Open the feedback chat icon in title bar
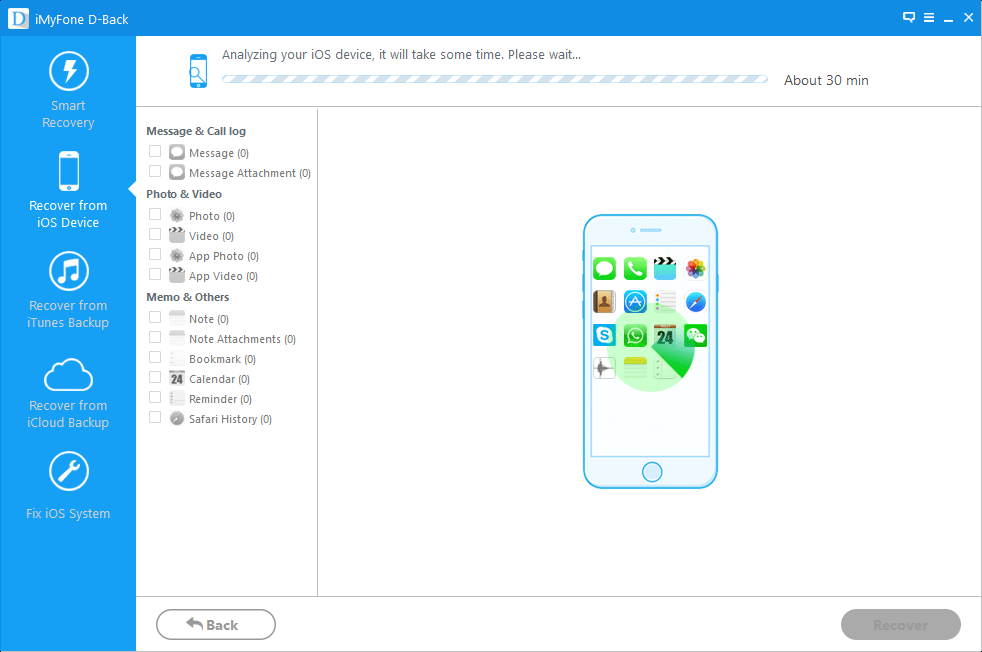 coord(909,18)
